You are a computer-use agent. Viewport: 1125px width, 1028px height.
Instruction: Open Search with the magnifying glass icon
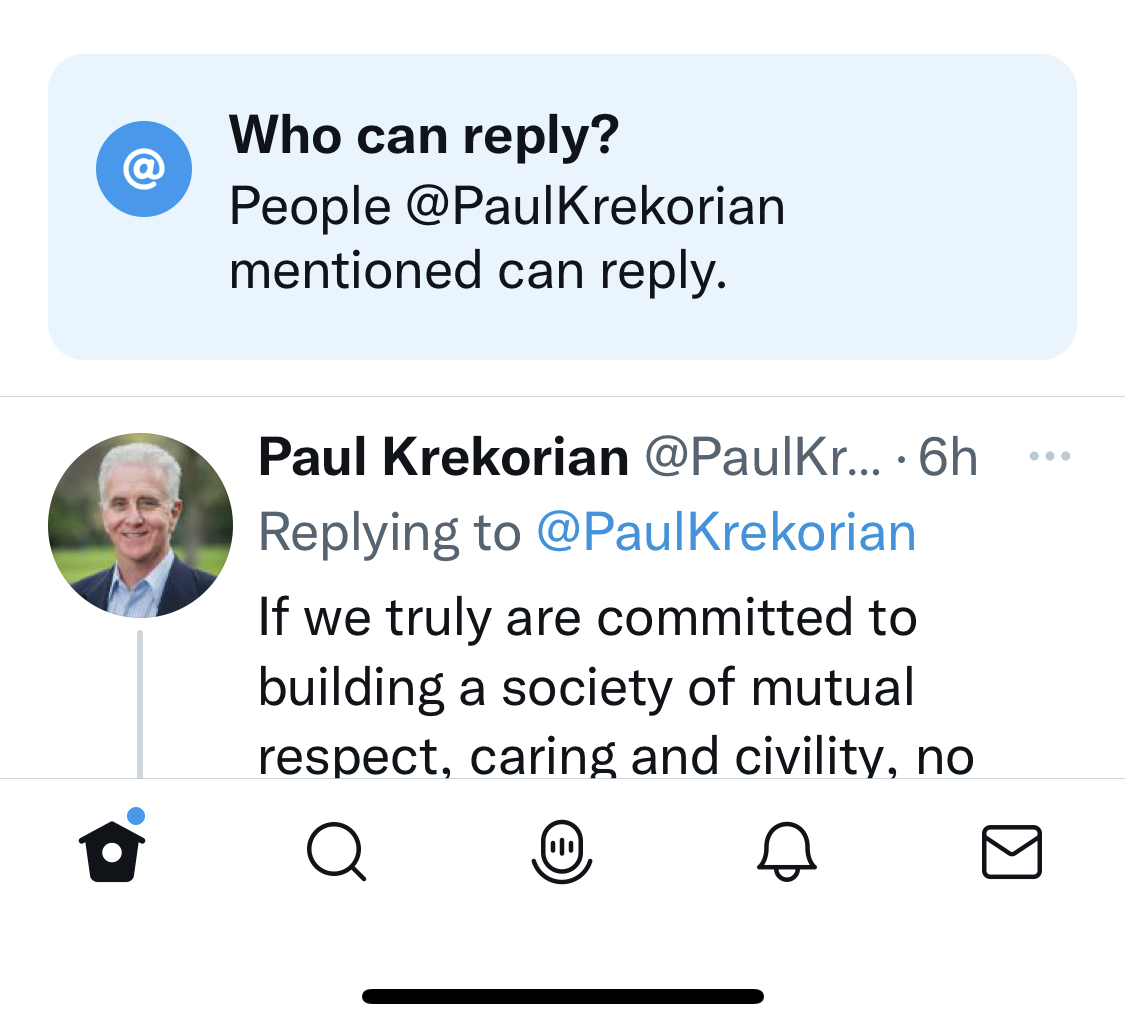tap(336, 853)
